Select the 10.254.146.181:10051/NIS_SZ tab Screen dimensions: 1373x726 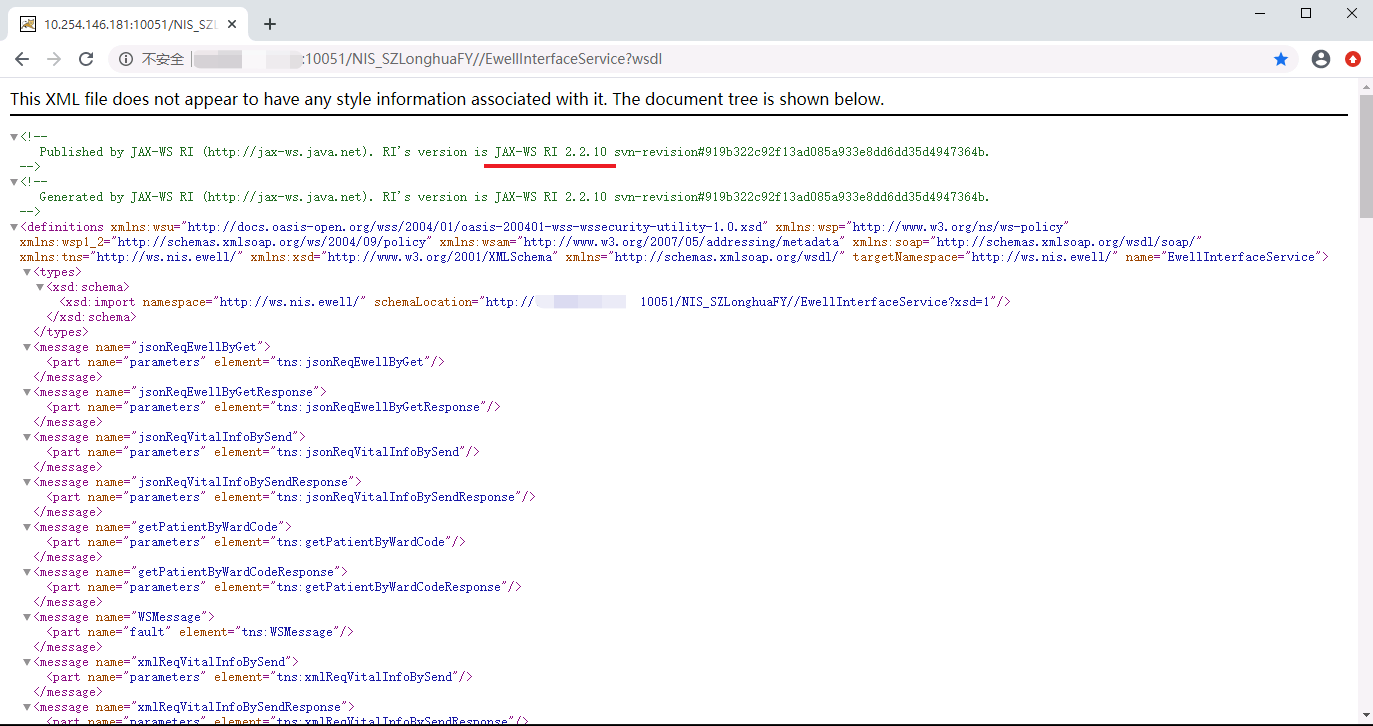(x=130, y=24)
